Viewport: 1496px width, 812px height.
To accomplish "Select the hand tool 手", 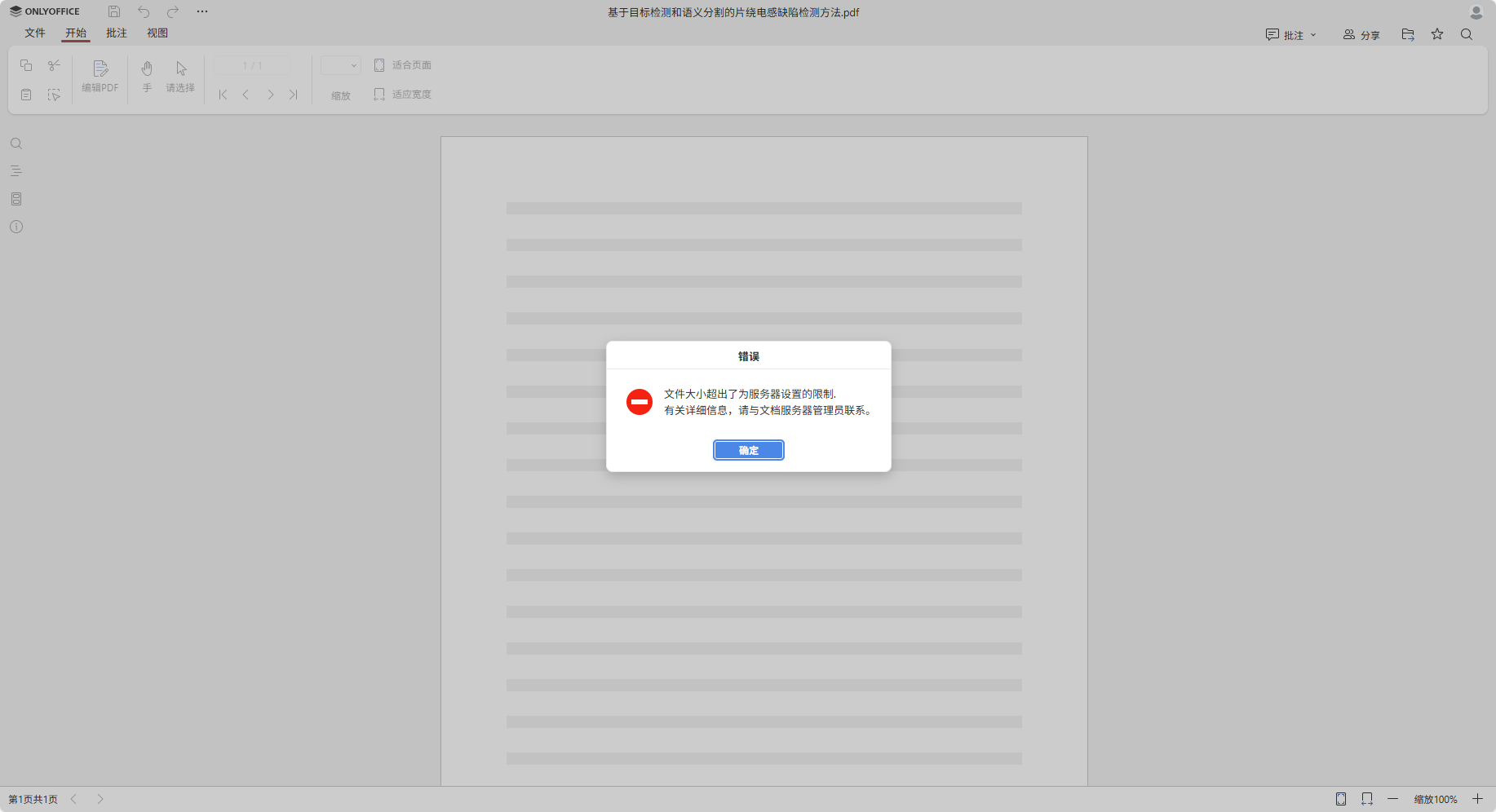I will click(x=147, y=75).
